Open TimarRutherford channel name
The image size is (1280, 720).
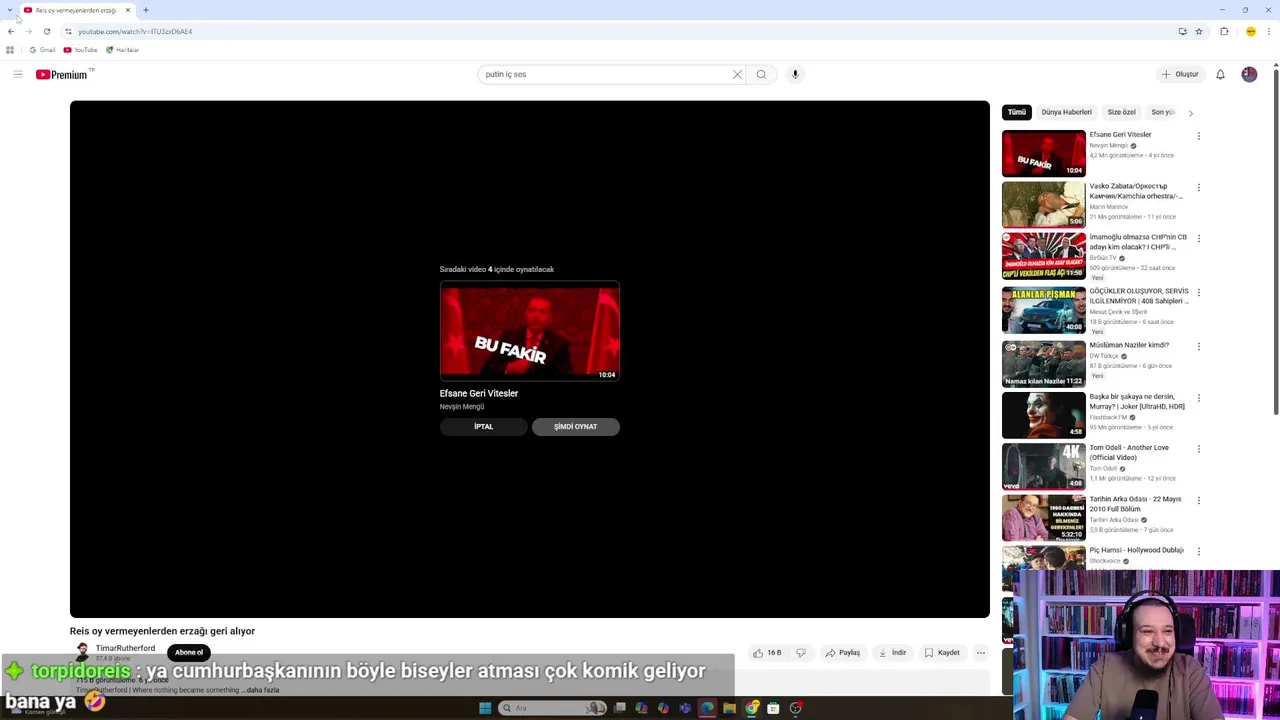click(x=125, y=648)
